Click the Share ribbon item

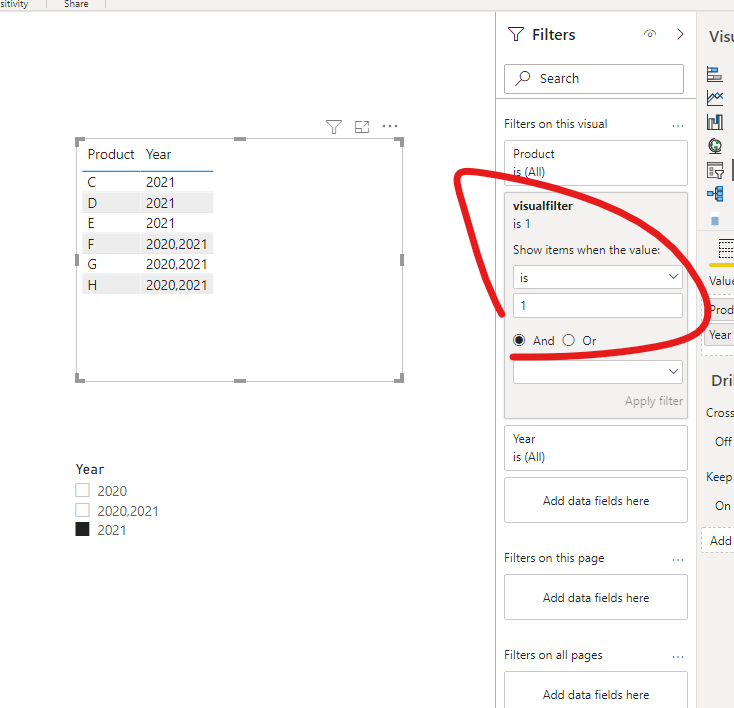76,4
